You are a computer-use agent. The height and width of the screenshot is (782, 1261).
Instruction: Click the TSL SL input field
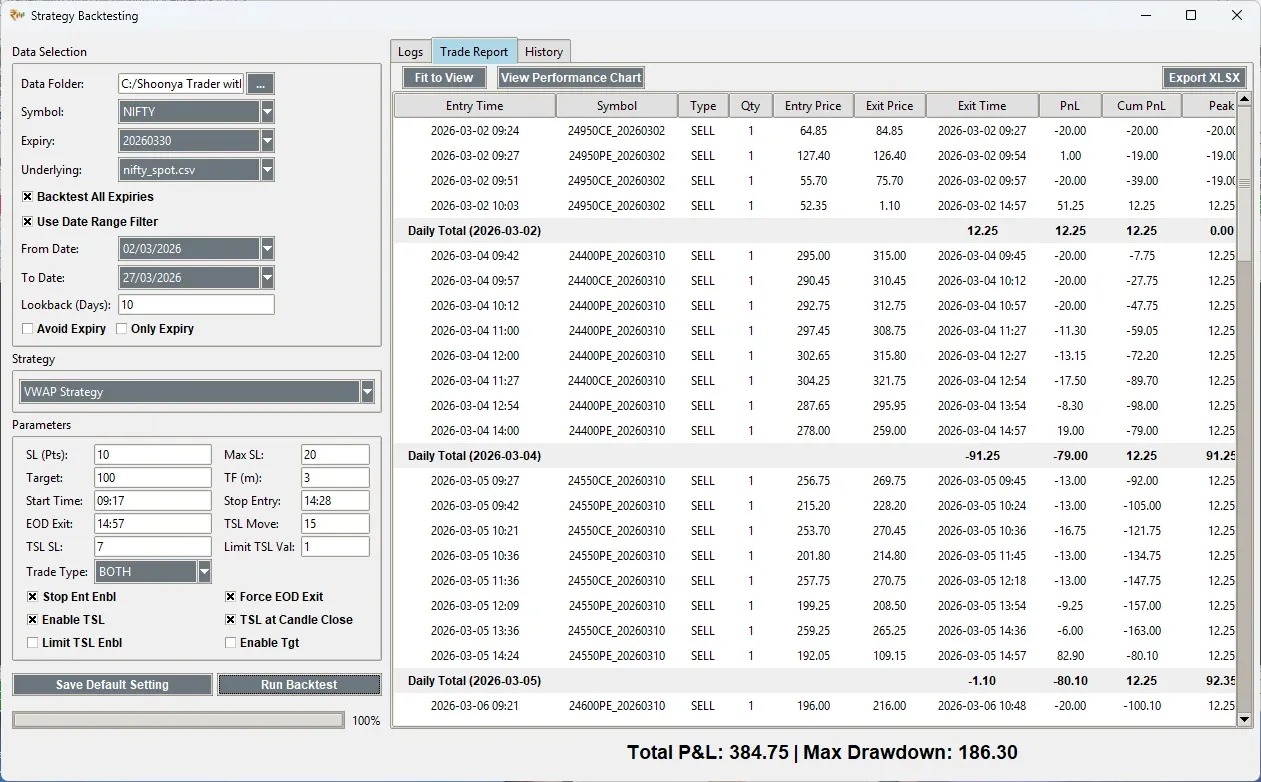[153, 547]
